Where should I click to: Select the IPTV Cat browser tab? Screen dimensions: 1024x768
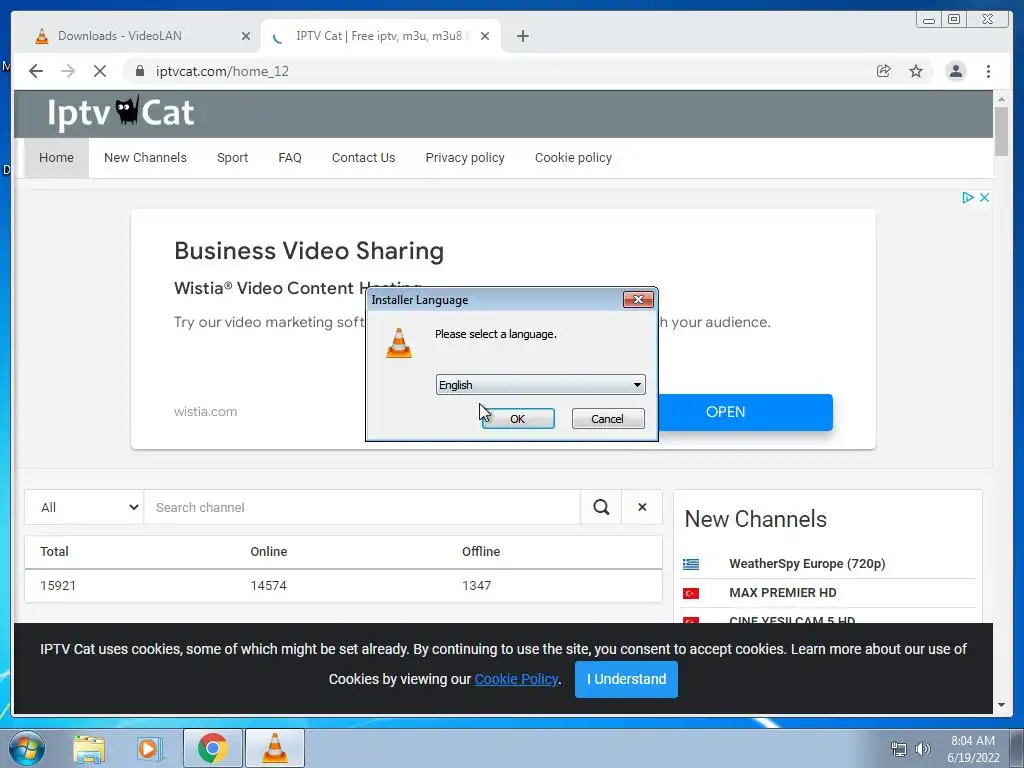point(379,36)
